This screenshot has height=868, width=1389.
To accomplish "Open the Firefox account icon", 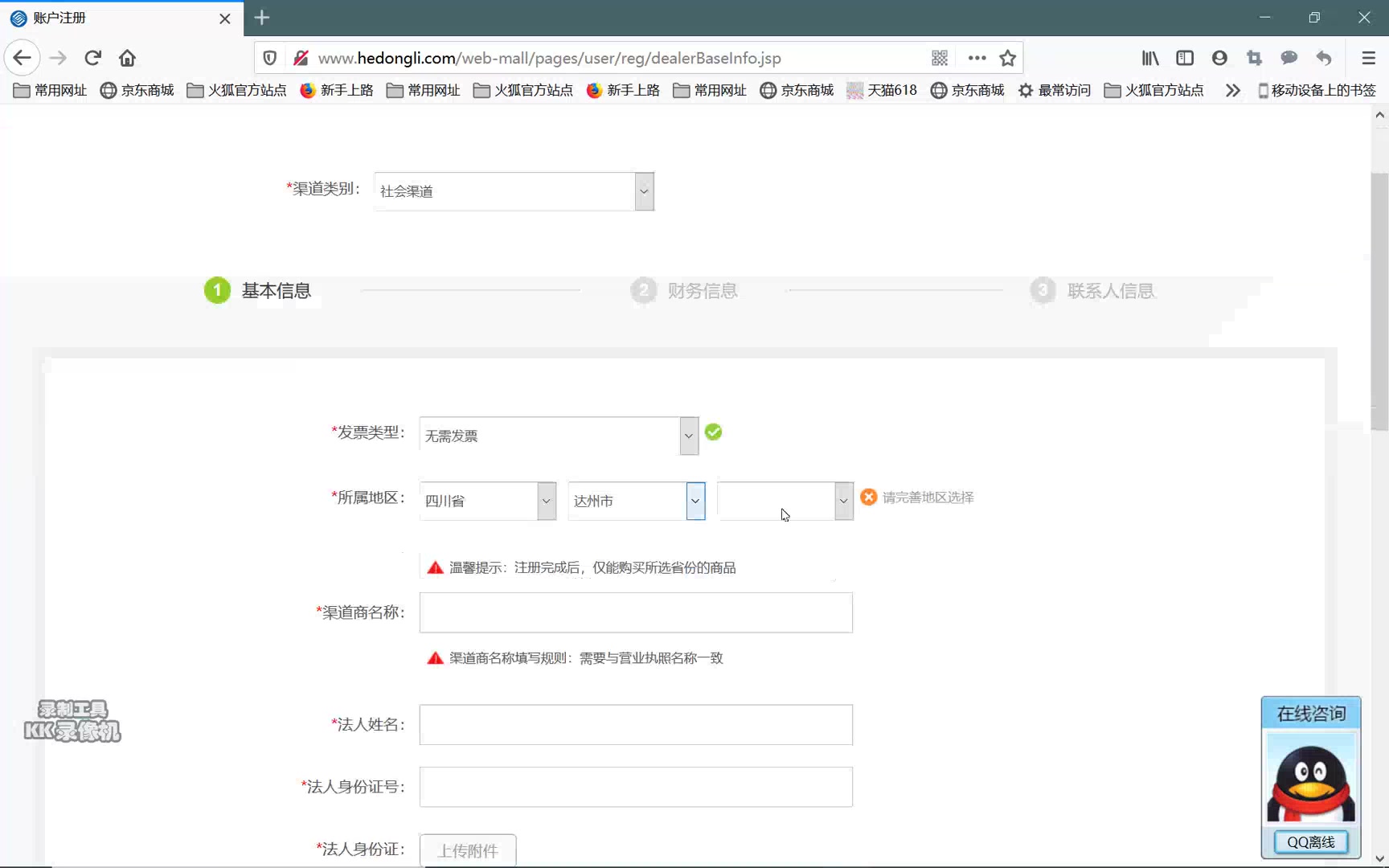I will (1219, 58).
